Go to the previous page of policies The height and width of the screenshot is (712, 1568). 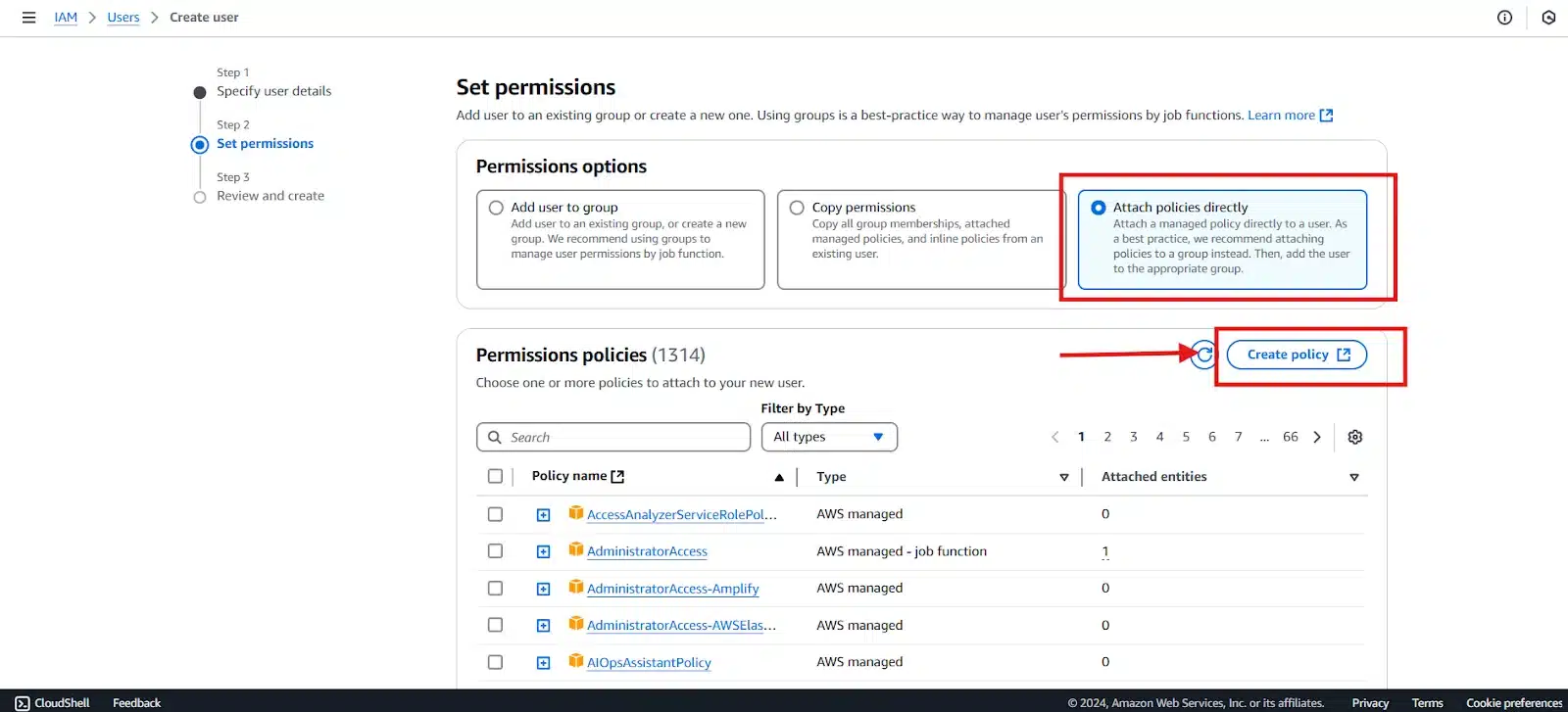(1054, 437)
